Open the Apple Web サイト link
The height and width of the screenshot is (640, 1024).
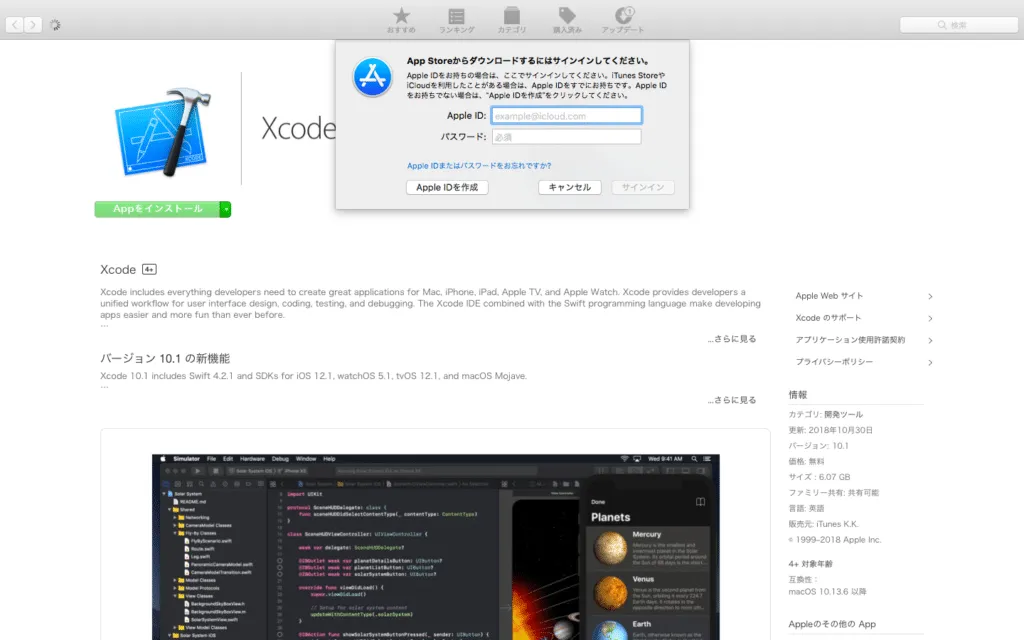(829, 296)
